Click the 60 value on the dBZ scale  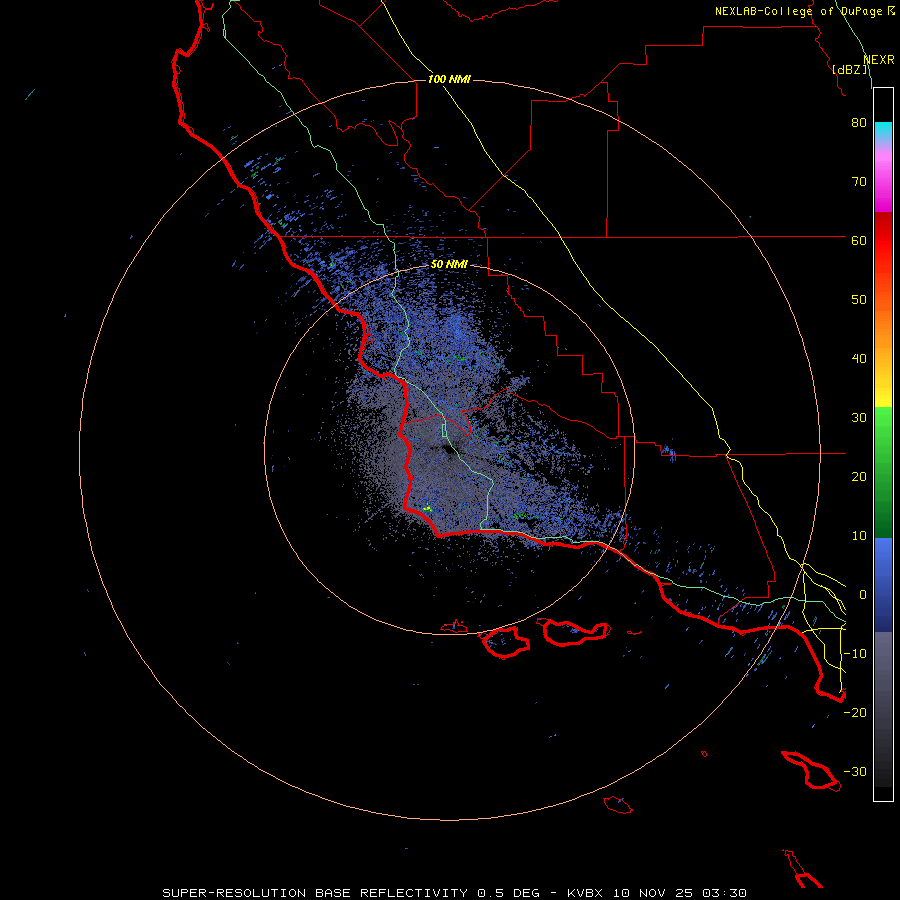pyautogui.click(x=859, y=241)
